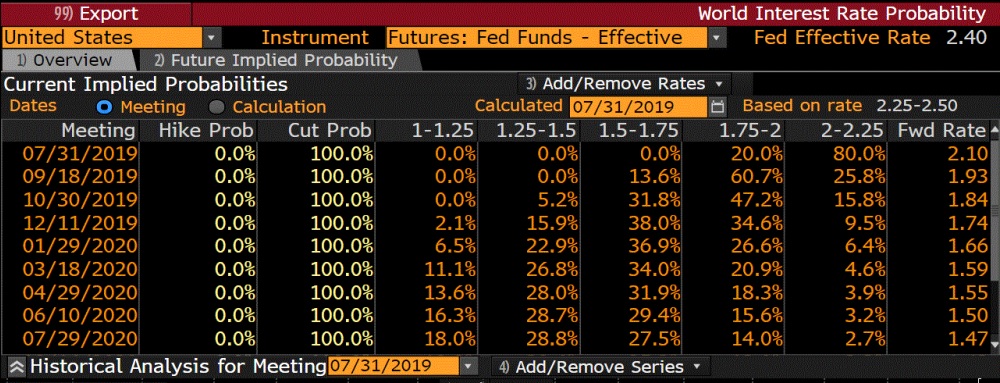The image size is (1000, 383).
Task: Open the Historical Analysis meeting date dropdown
Action: coord(469,366)
